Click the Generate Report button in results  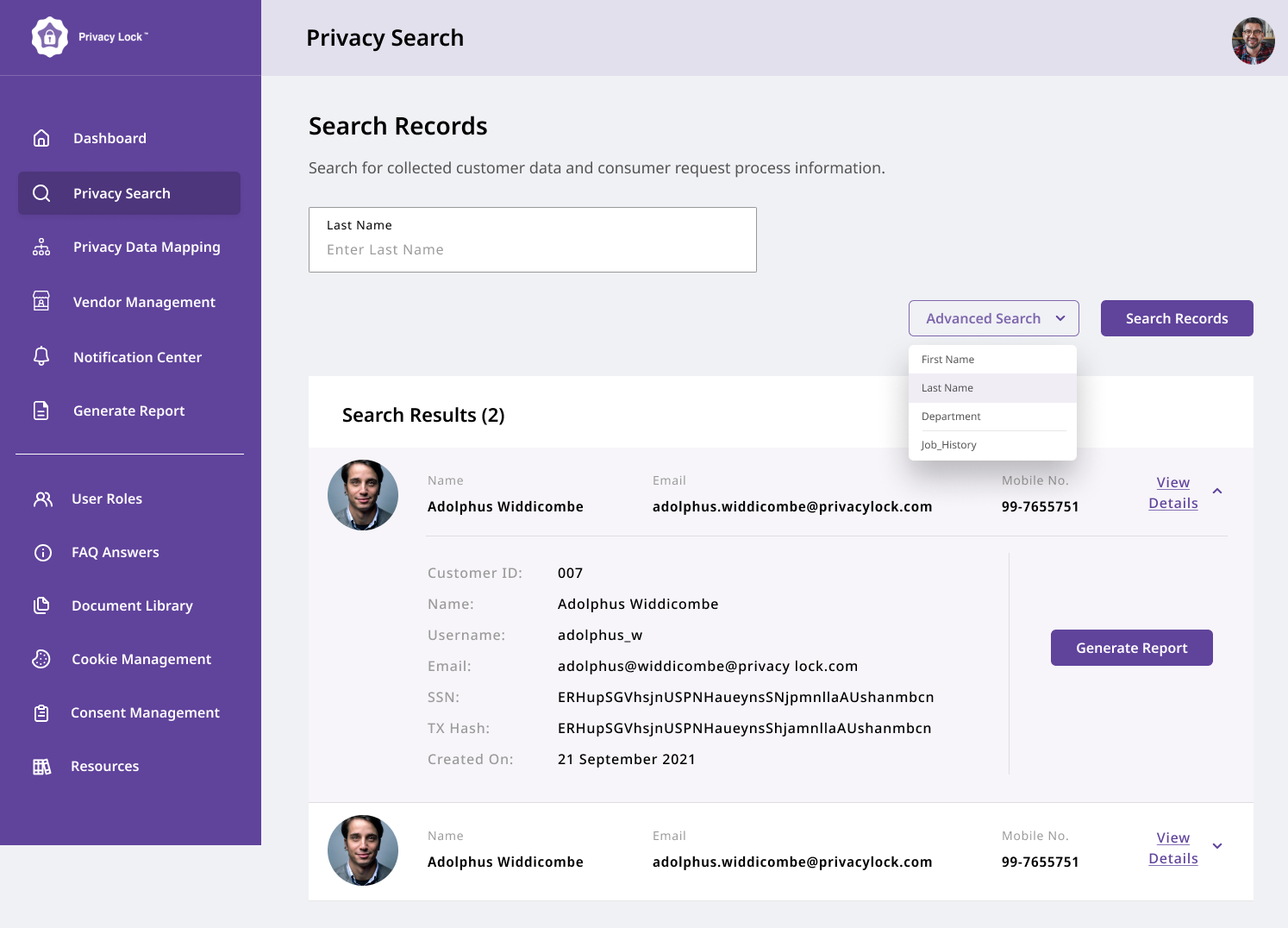tap(1131, 647)
